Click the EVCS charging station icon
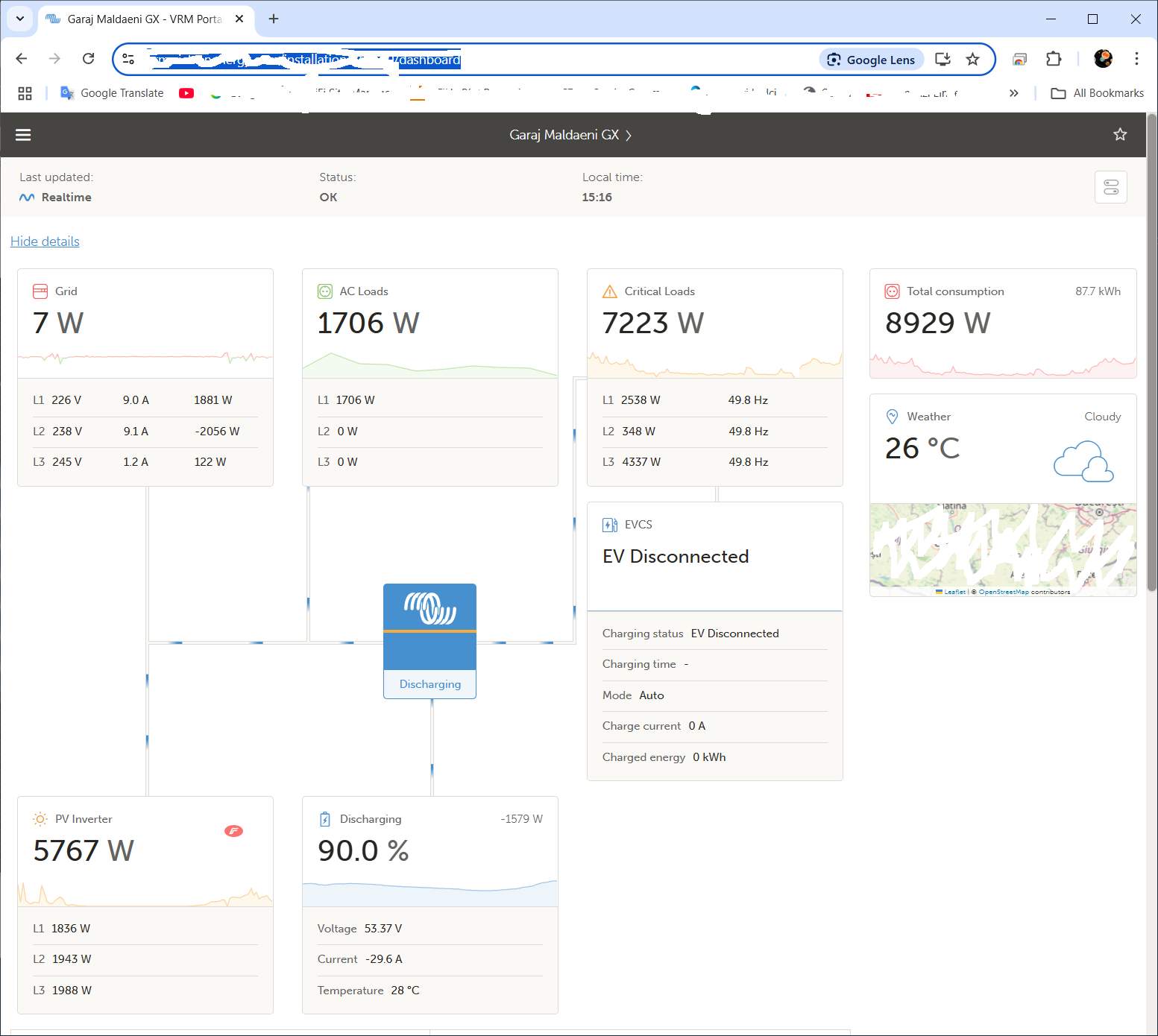Viewport: 1158px width, 1036px height. (610, 525)
